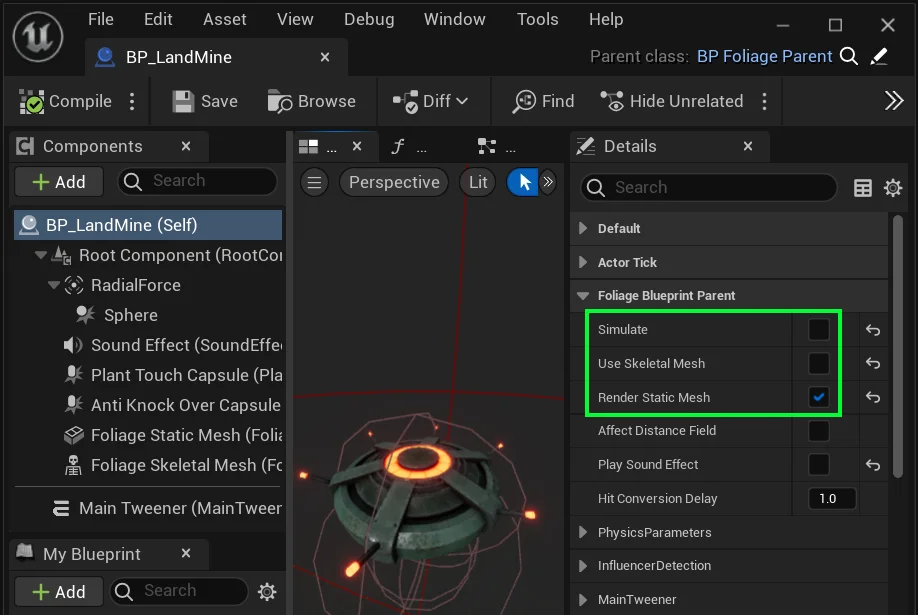This screenshot has height=615, width=918.
Task: Click the Find in blueprint icon
Action: click(x=524, y=102)
